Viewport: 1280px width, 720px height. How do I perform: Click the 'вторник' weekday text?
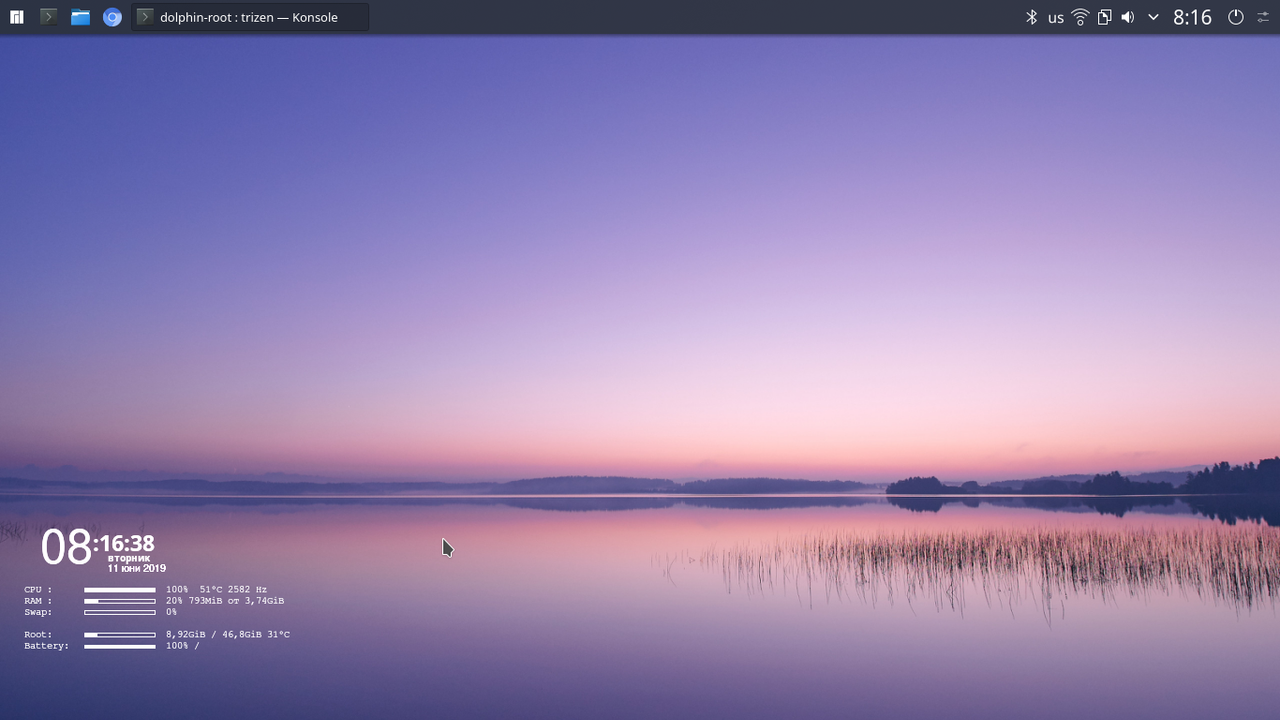point(129,558)
